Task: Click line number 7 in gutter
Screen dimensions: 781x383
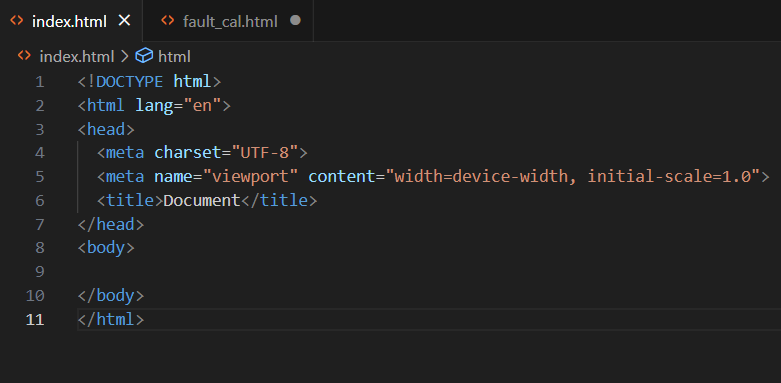Action: coord(39,225)
